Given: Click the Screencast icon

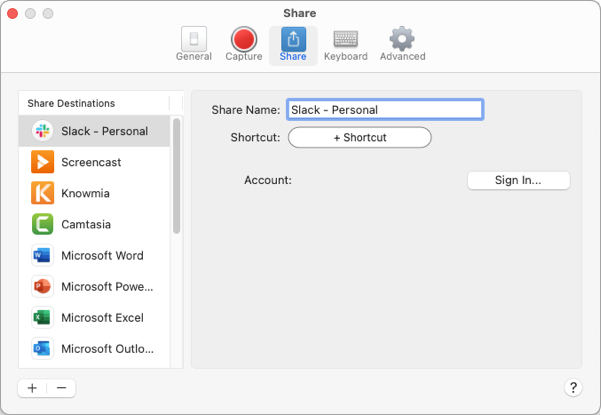Looking at the screenshot, I should pos(43,162).
